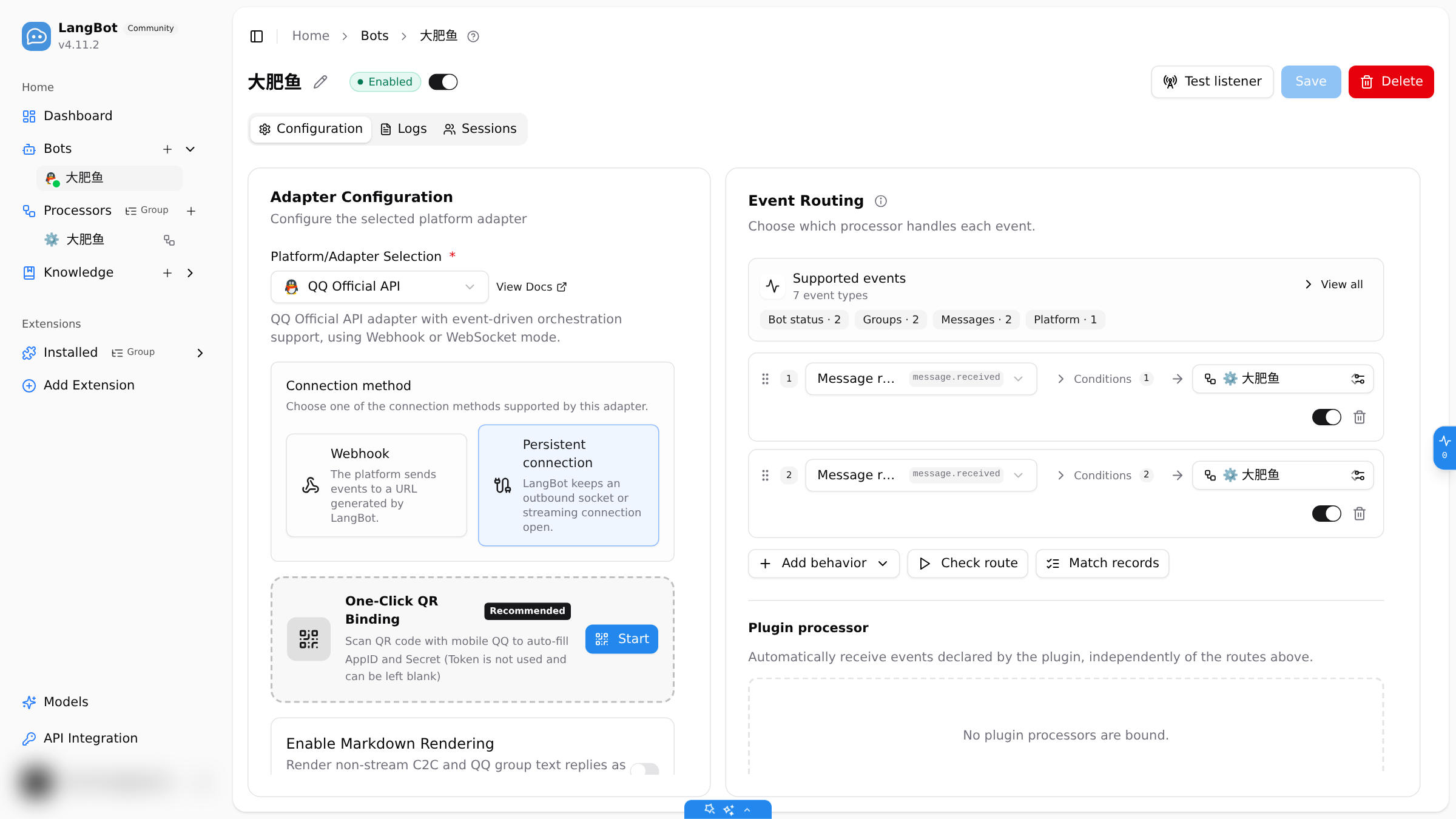Expand Conditions for rule 1
1456x819 pixels.
point(1104,379)
